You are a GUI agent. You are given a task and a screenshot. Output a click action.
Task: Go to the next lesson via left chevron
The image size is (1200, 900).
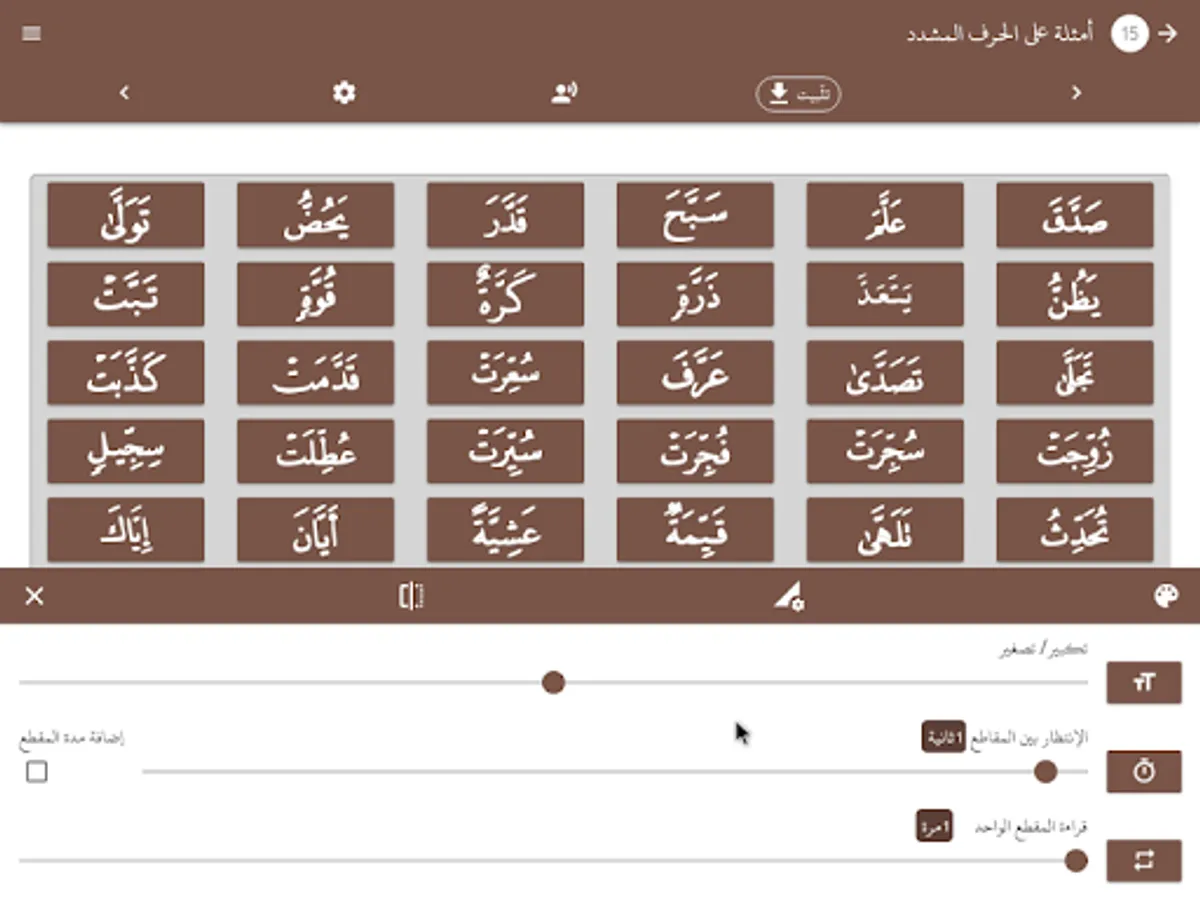[124, 93]
